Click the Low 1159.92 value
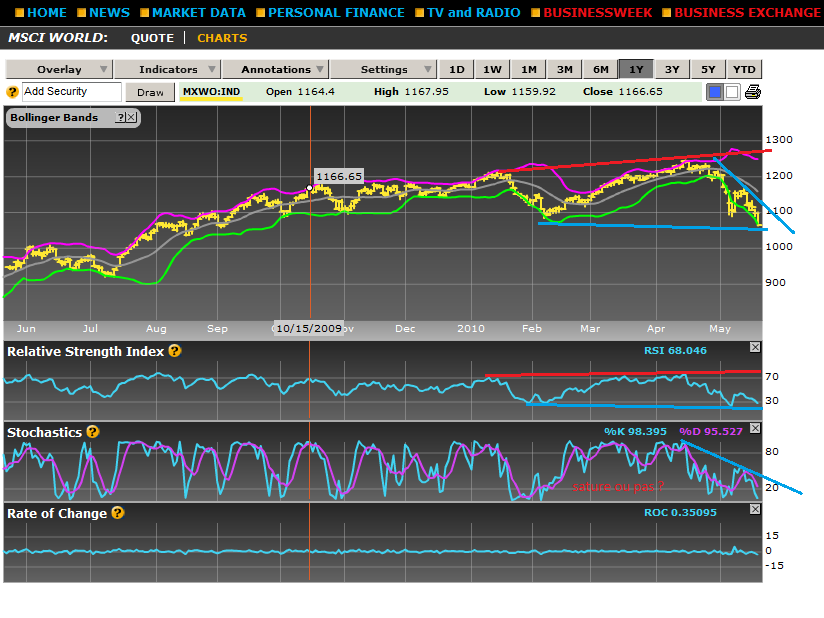This screenshot has height=618, width=824. point(520,91)
